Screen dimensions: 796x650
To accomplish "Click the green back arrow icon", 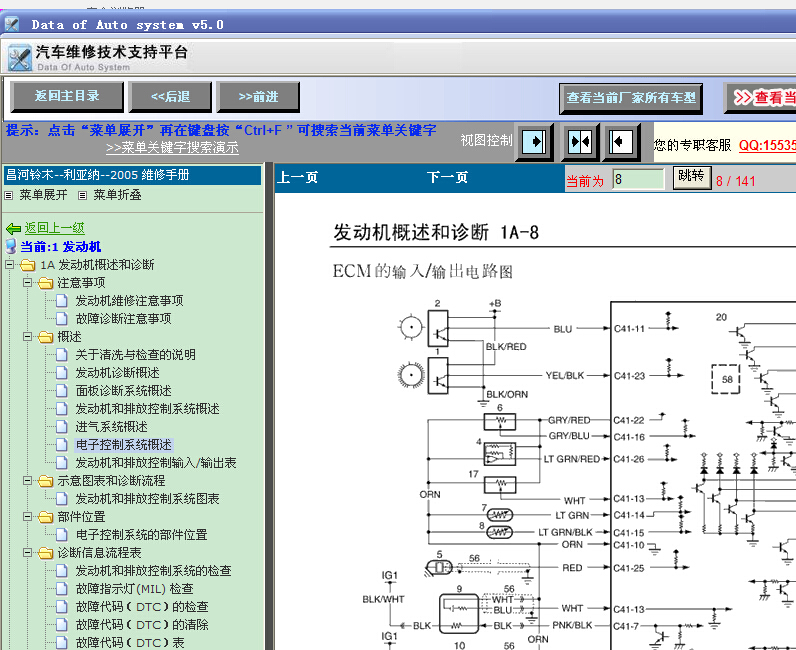I will [13, 229].
